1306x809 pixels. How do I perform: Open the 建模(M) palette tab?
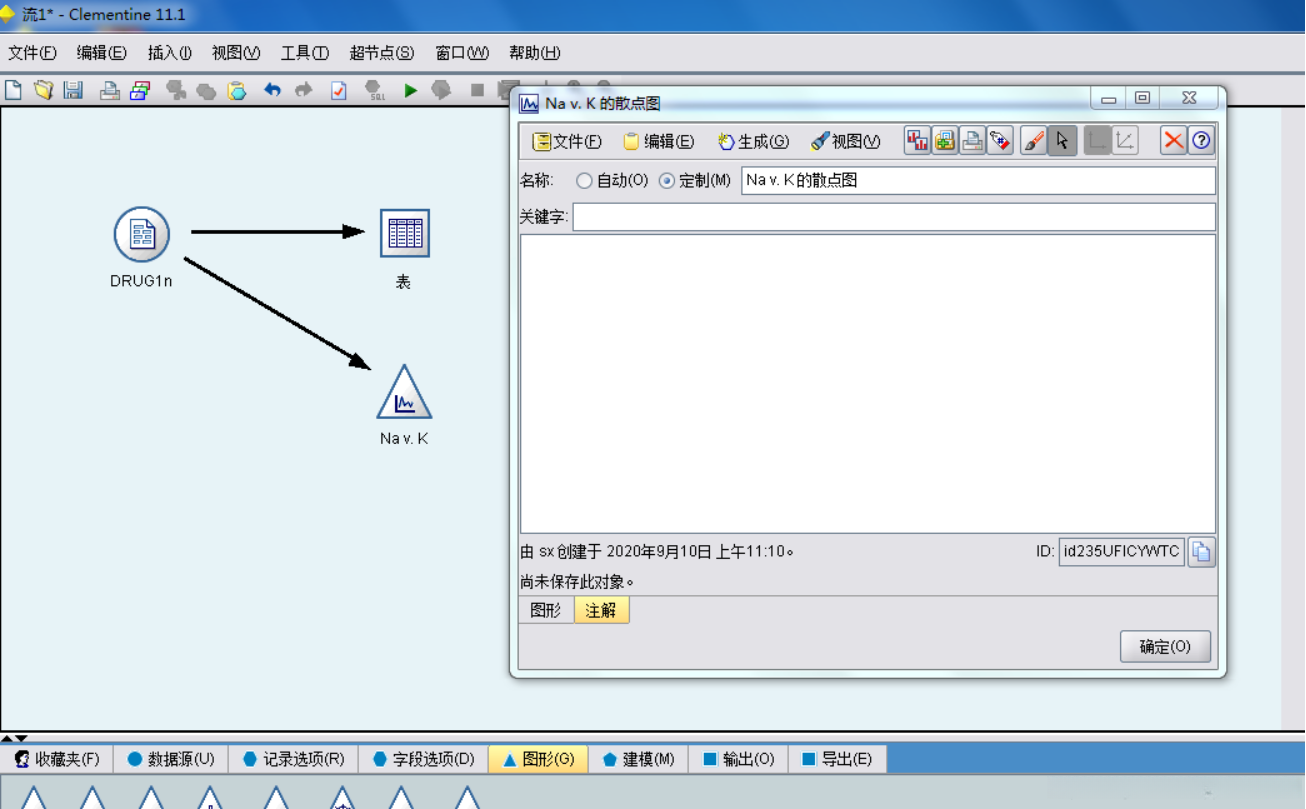[638, 759]
